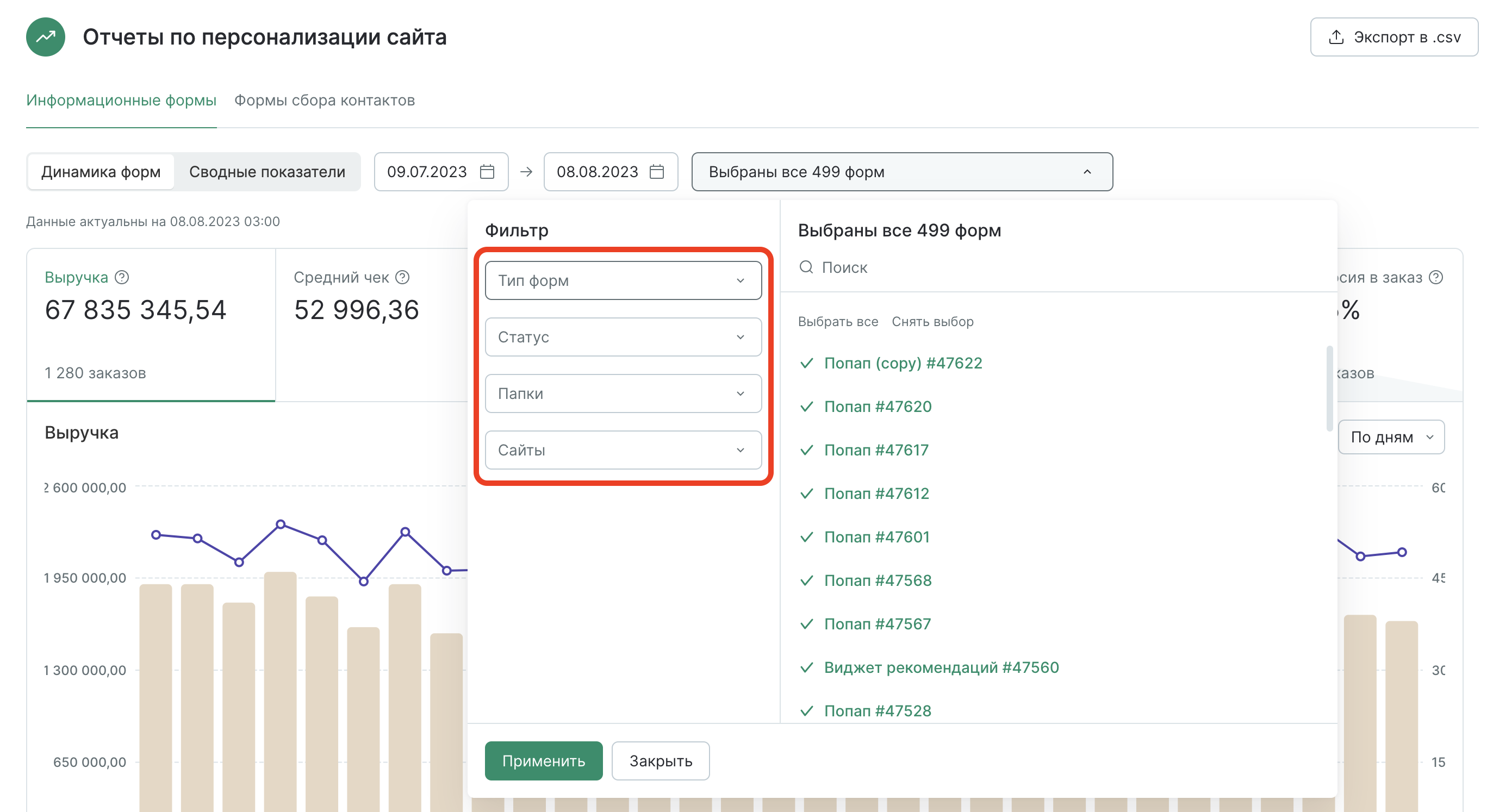Open the Папки filter dropdown
This screenshot has height=812, width=1493.
click(x=623, y=394)
